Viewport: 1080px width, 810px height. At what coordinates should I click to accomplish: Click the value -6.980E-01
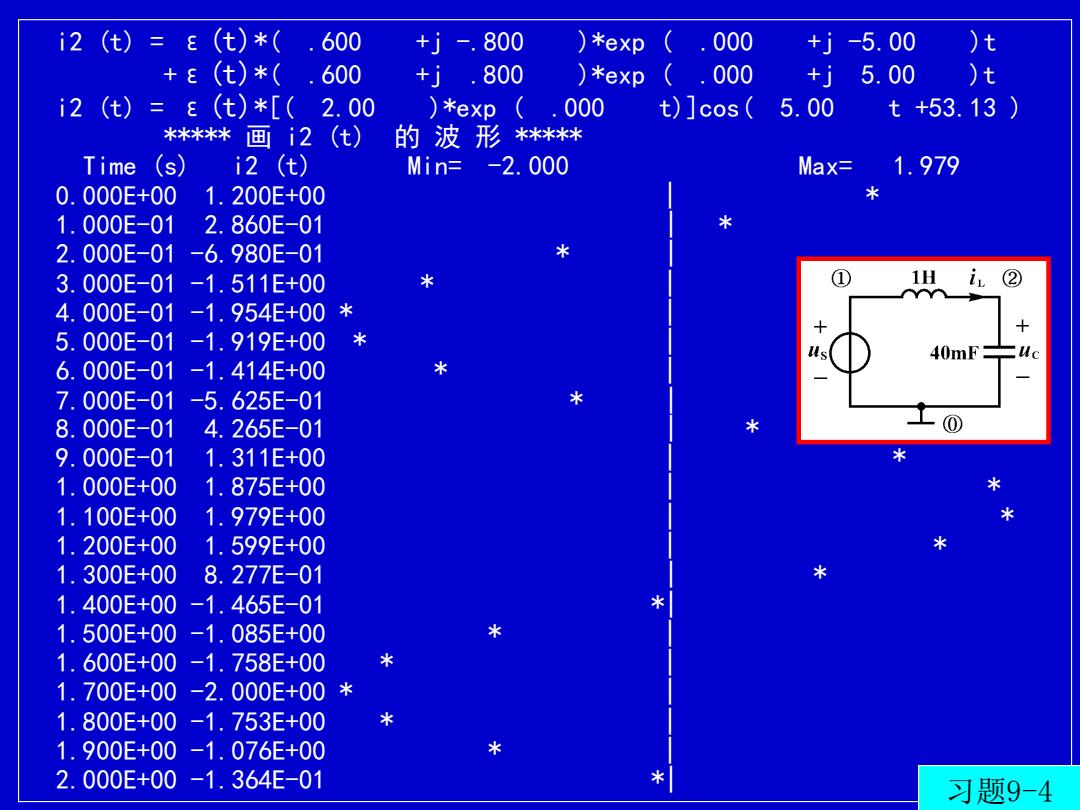(x=256, y=254)
